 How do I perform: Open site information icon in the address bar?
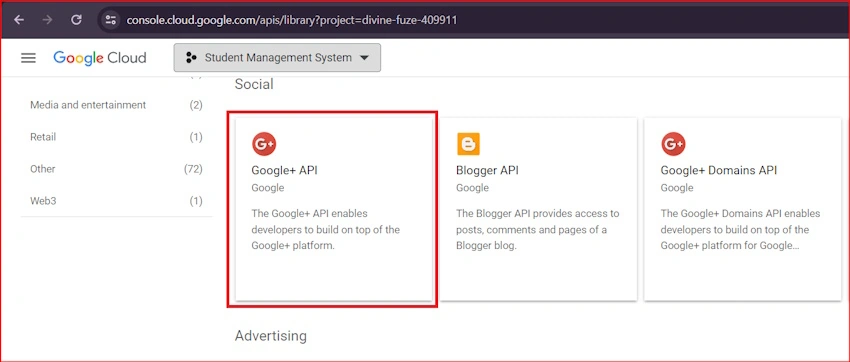(111, 20)
